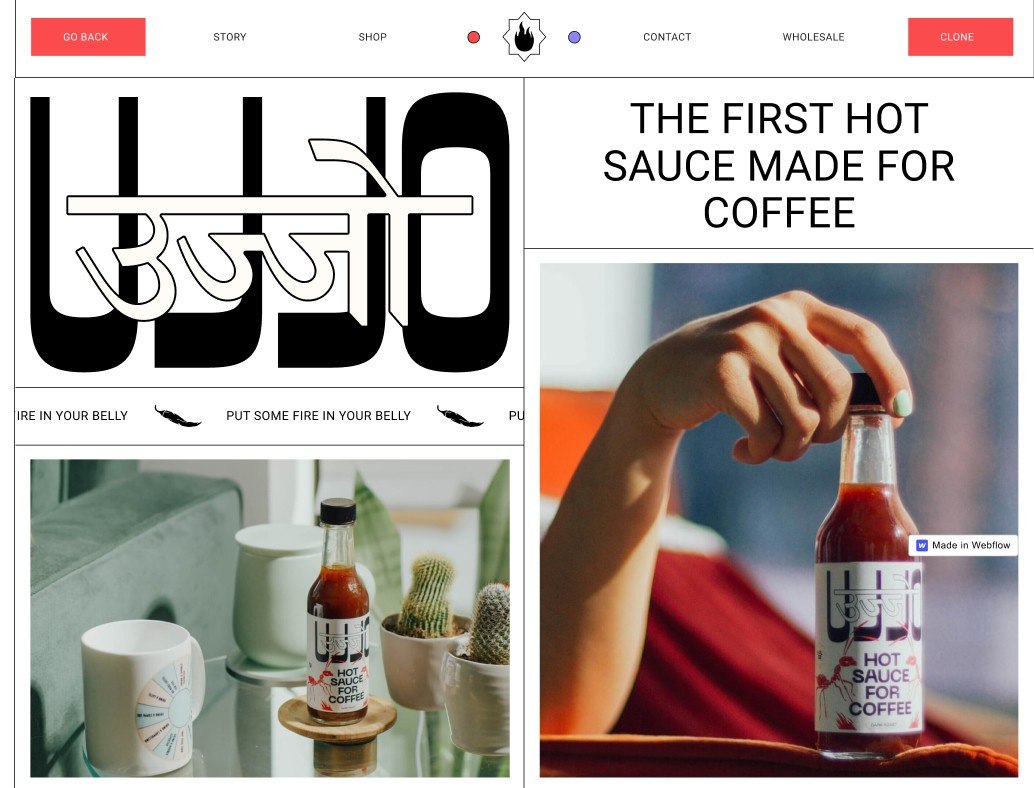Viewport: 1034px width, 788px height.
Task: Open the photo of the bottle beside mugs and cacti
Action: tap(270, 618)
